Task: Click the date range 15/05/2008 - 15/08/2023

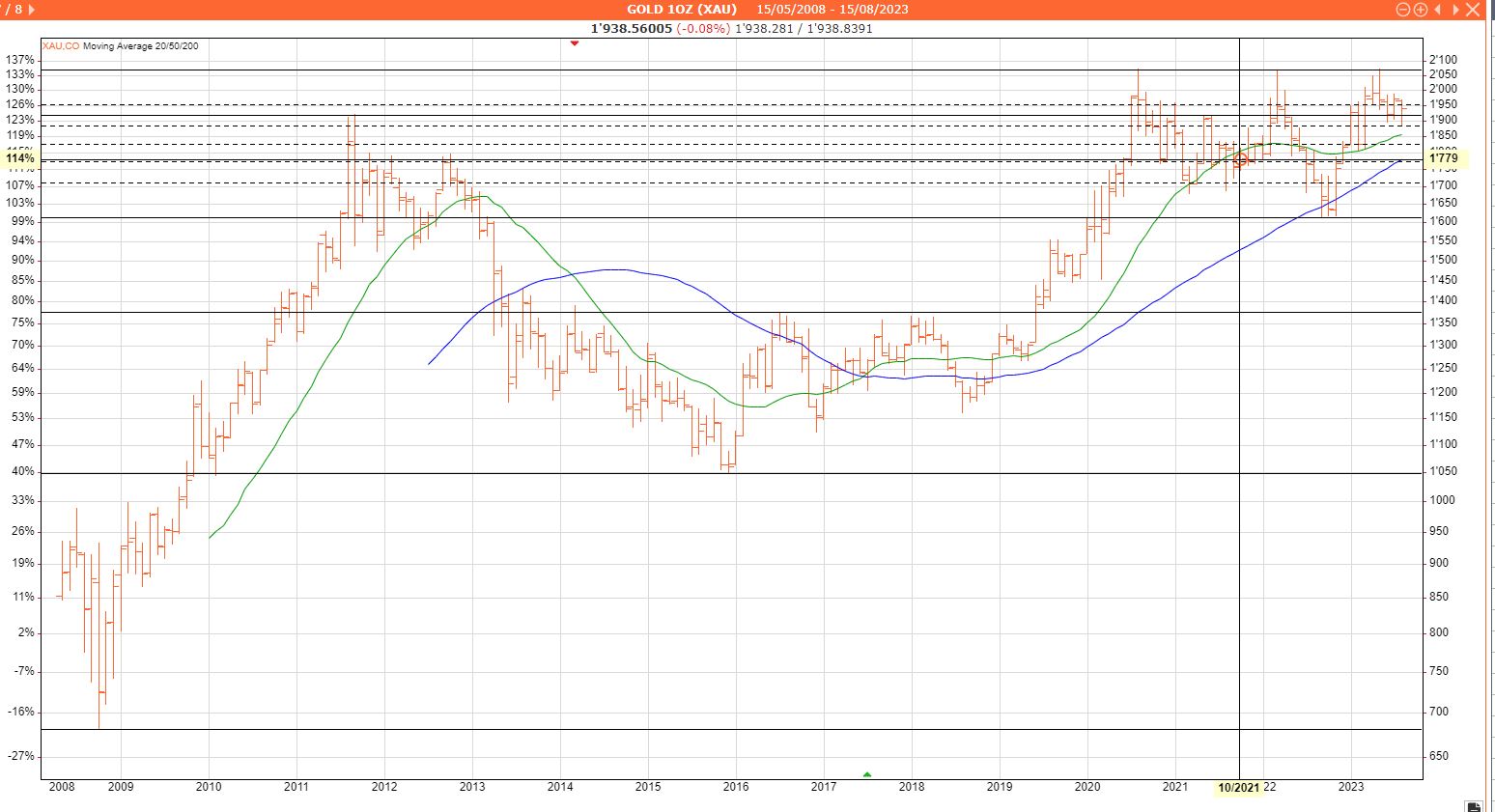Action: 832,10
